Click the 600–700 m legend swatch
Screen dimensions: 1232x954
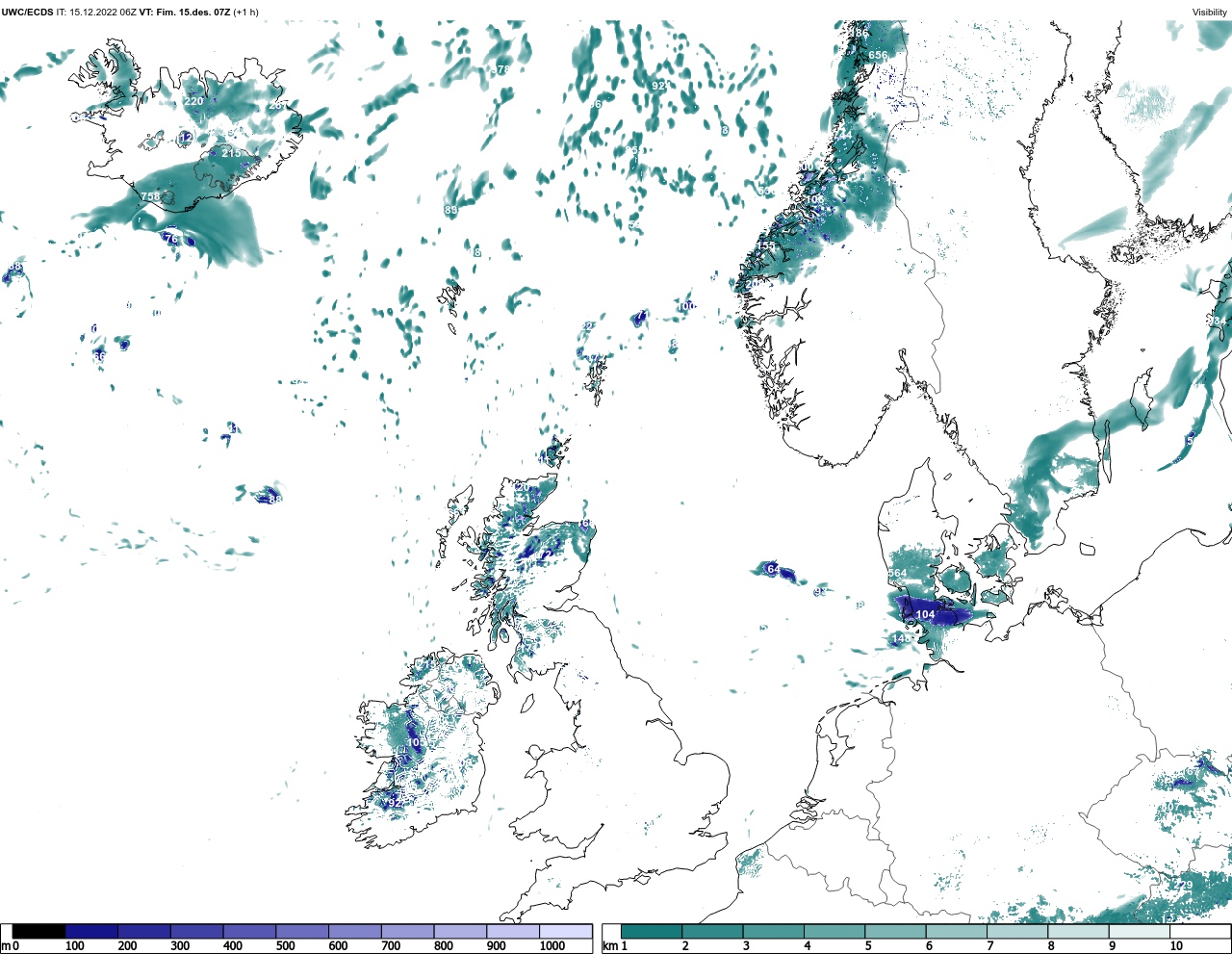click(355, 931)
